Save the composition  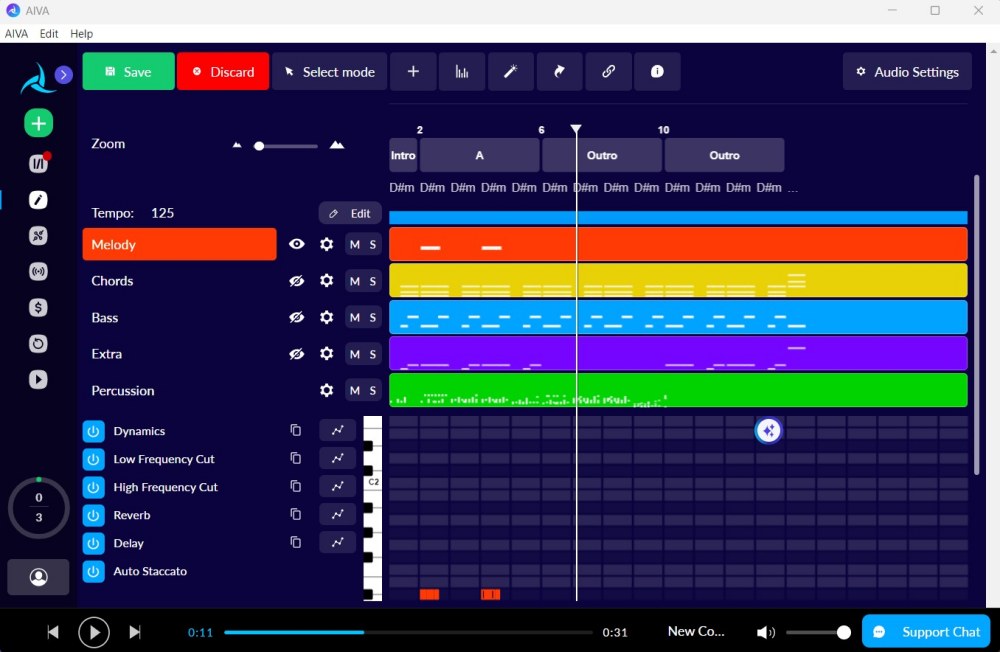pyautogui.click(x=128, y=71)
